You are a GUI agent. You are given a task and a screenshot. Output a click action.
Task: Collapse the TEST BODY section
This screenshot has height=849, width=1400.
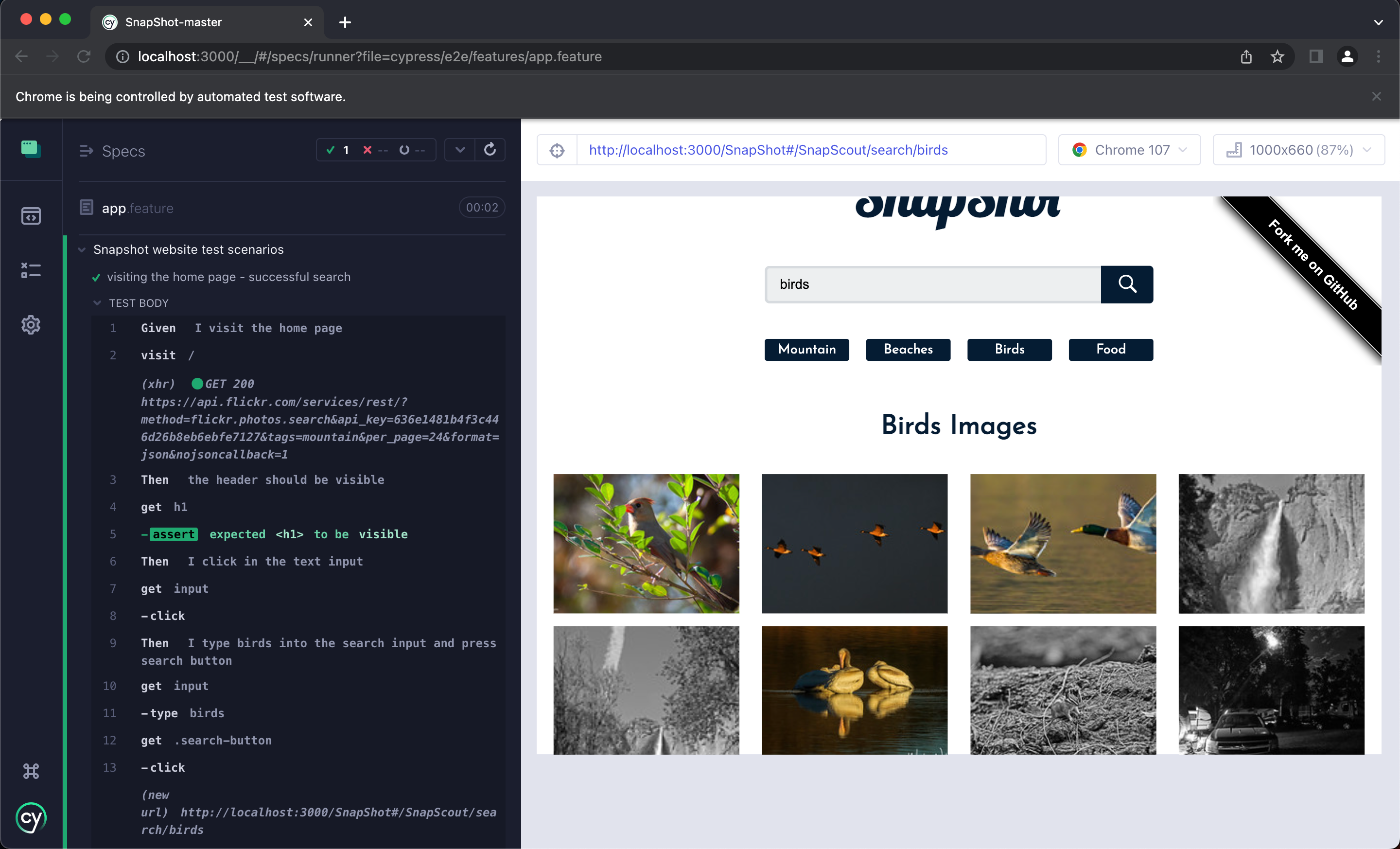(97, 302)
